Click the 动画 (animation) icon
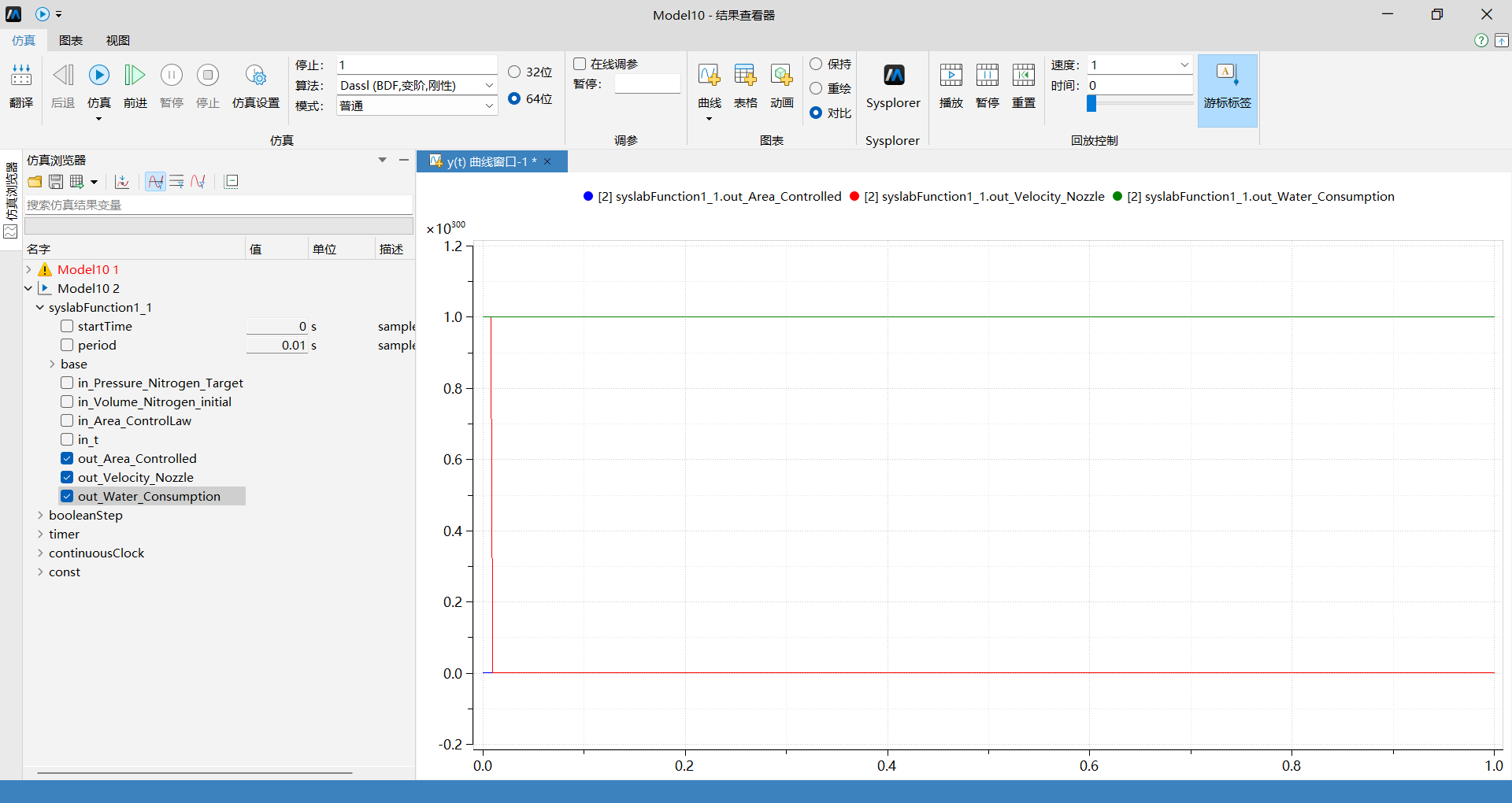The image size is (1512, 803). coord(781,87)
